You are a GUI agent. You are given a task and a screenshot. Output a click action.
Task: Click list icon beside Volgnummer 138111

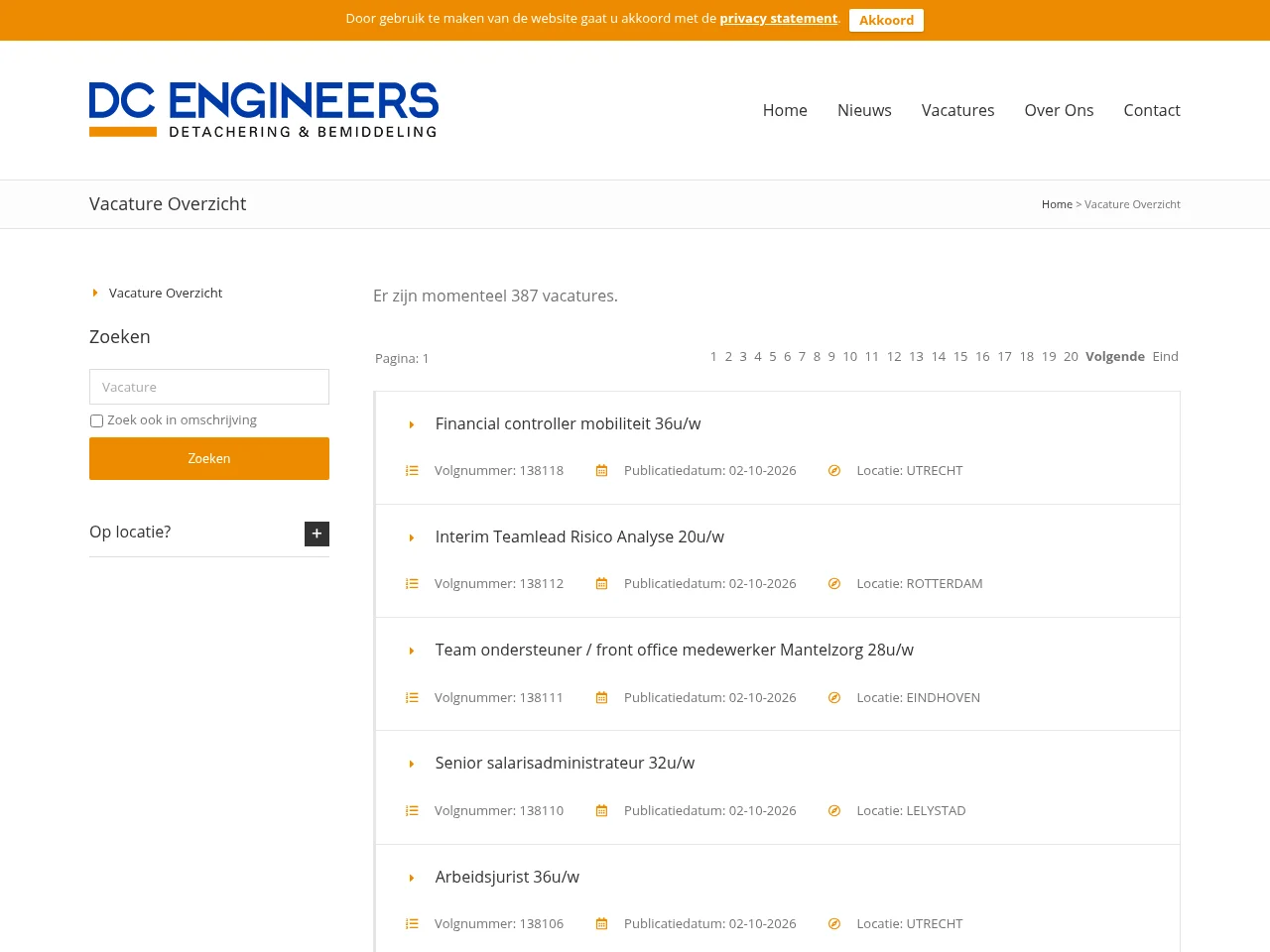[x=412, y=698]
